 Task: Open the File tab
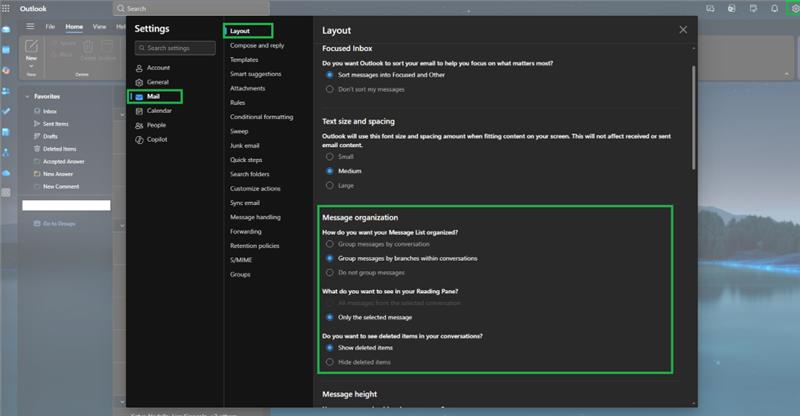pos(50,27)
